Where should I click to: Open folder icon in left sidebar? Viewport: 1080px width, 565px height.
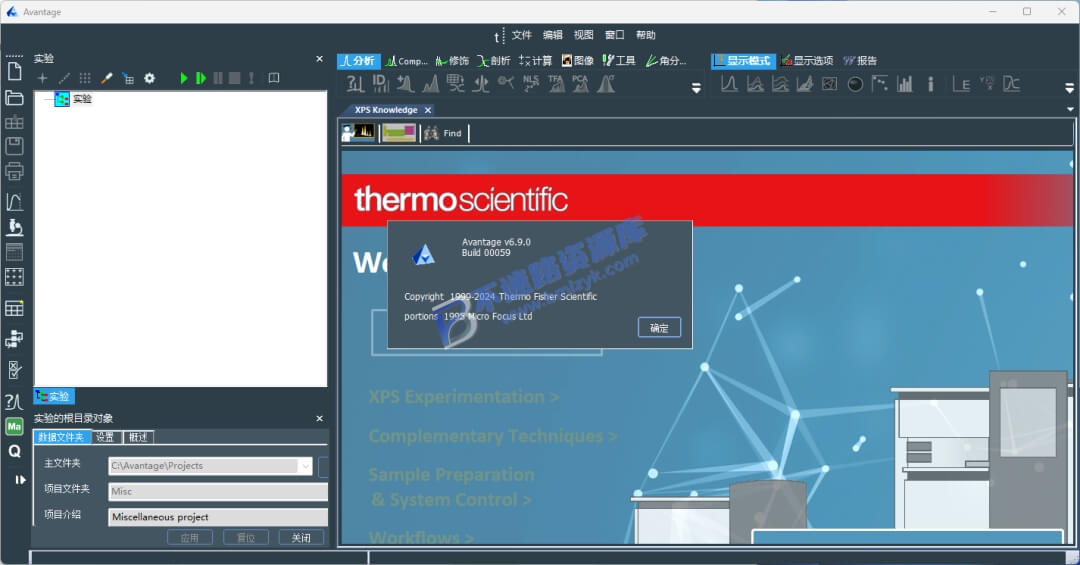pyautogui.click(x=14, y=98)
